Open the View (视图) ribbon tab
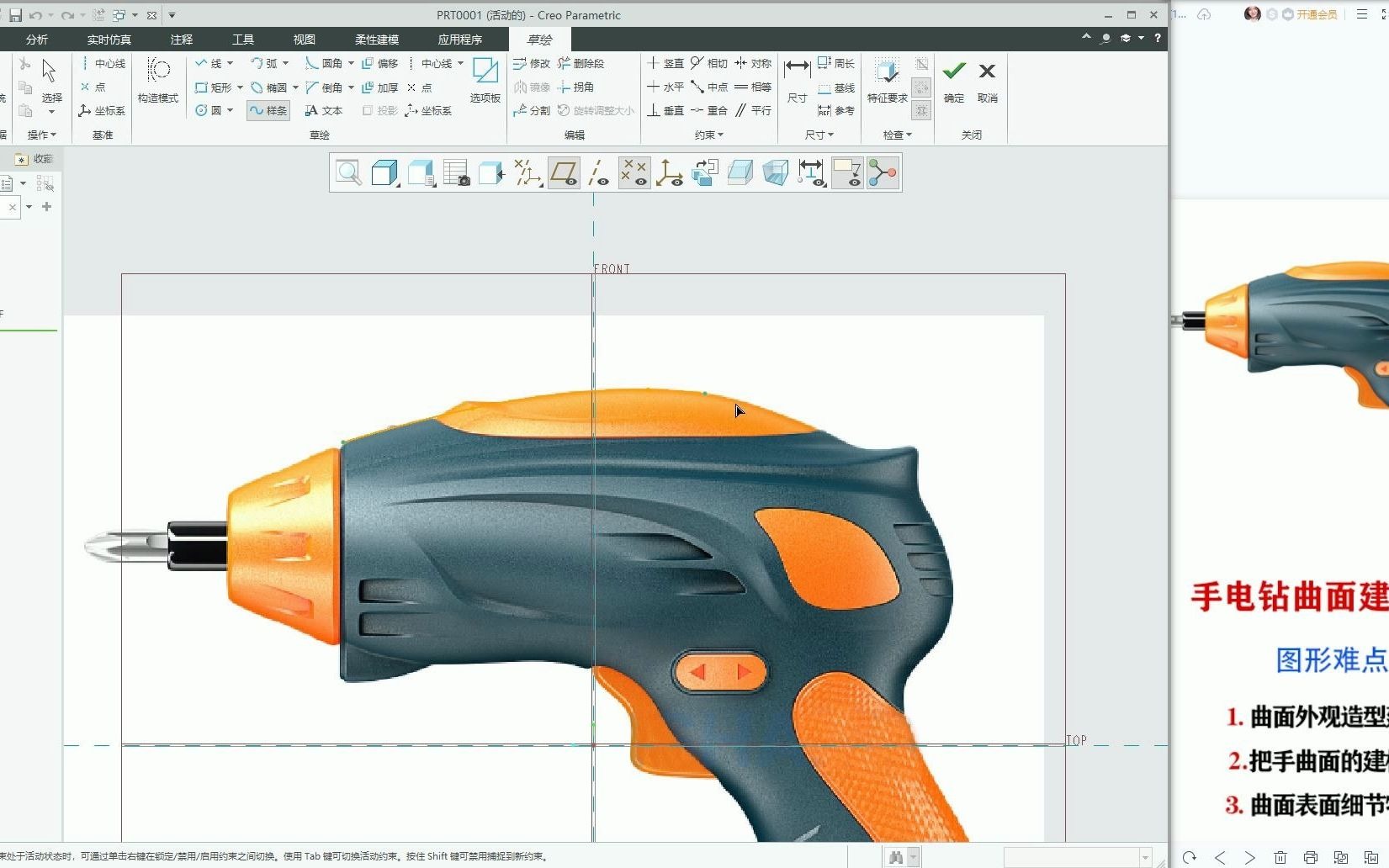 click(x=305, y=40)
